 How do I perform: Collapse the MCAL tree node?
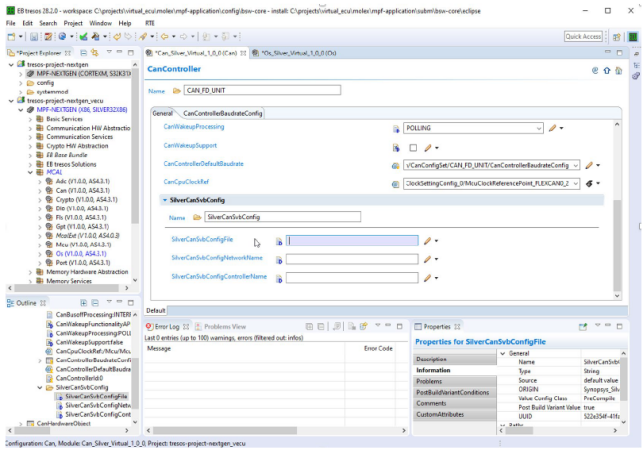(30, 173)
